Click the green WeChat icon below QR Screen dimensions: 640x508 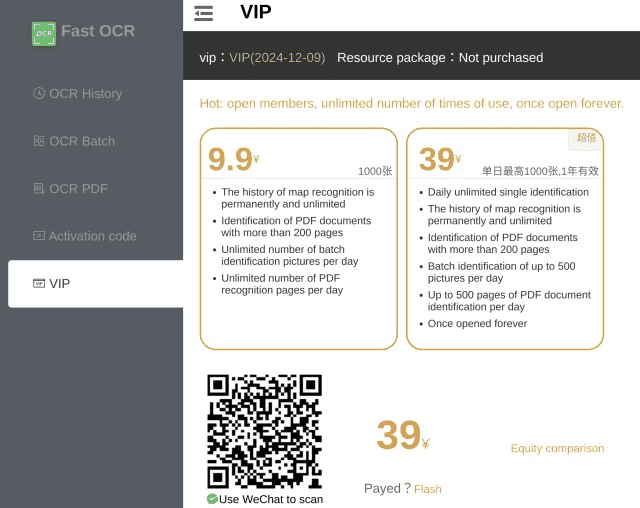coord(212,499)
